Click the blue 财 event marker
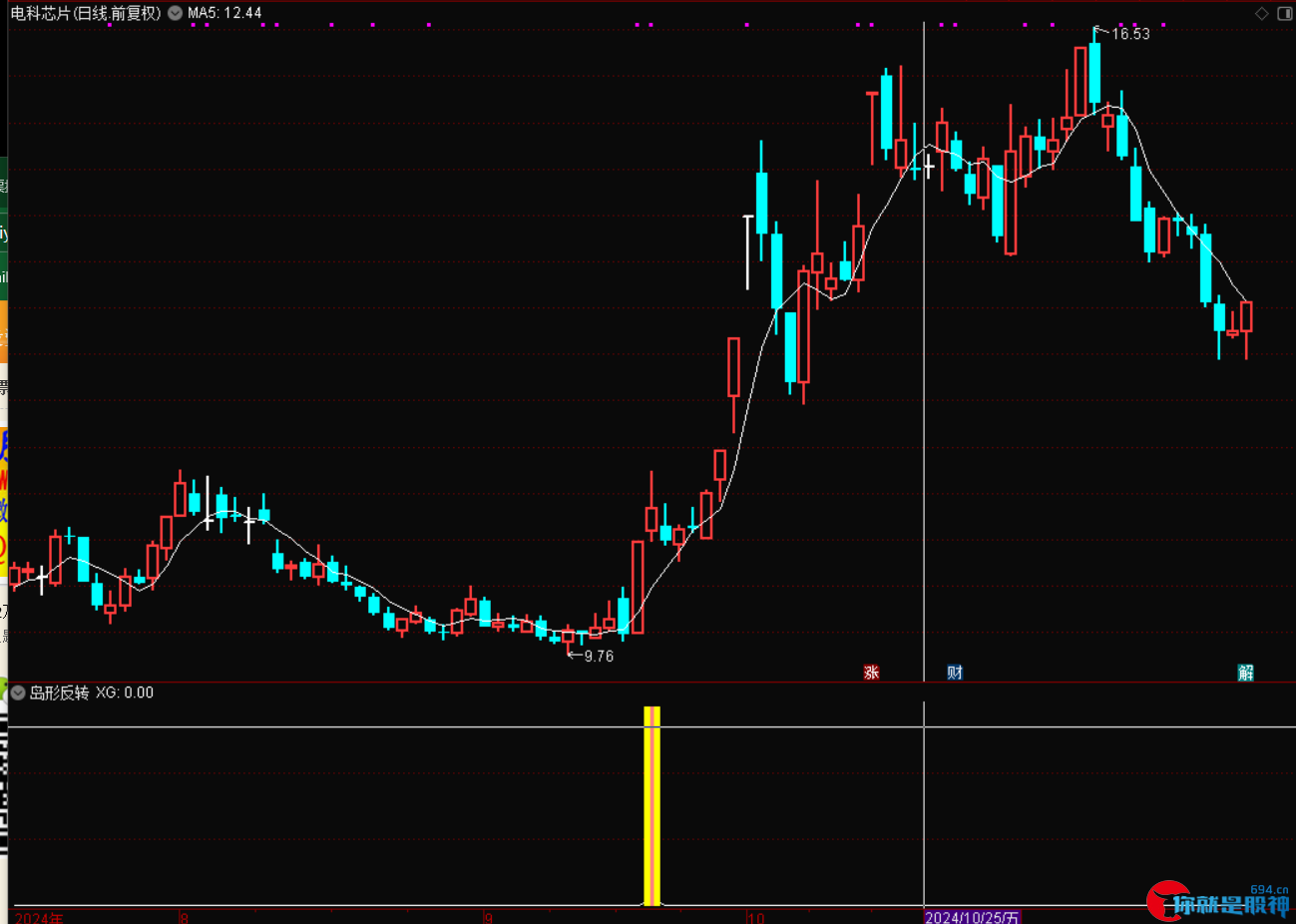Image resolution: width=1296 pixels, height=924 pixels. pos(955,673)
